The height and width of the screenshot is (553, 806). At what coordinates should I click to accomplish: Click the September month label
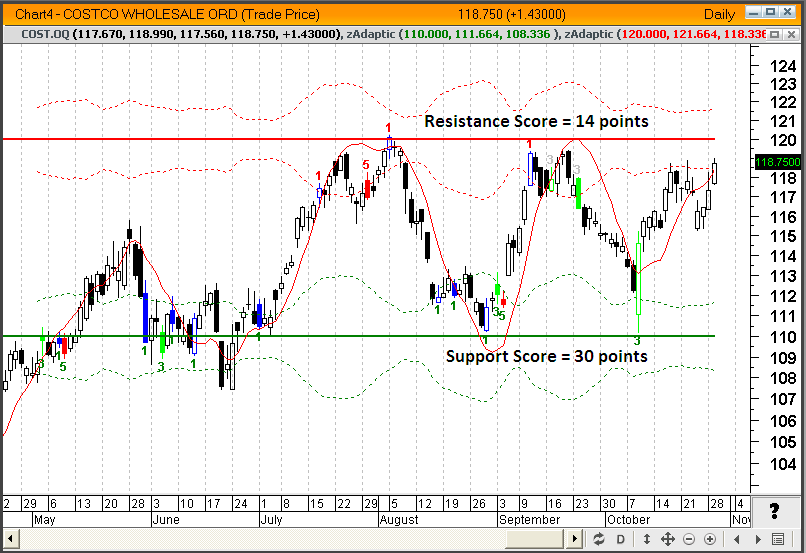(529, 520)
